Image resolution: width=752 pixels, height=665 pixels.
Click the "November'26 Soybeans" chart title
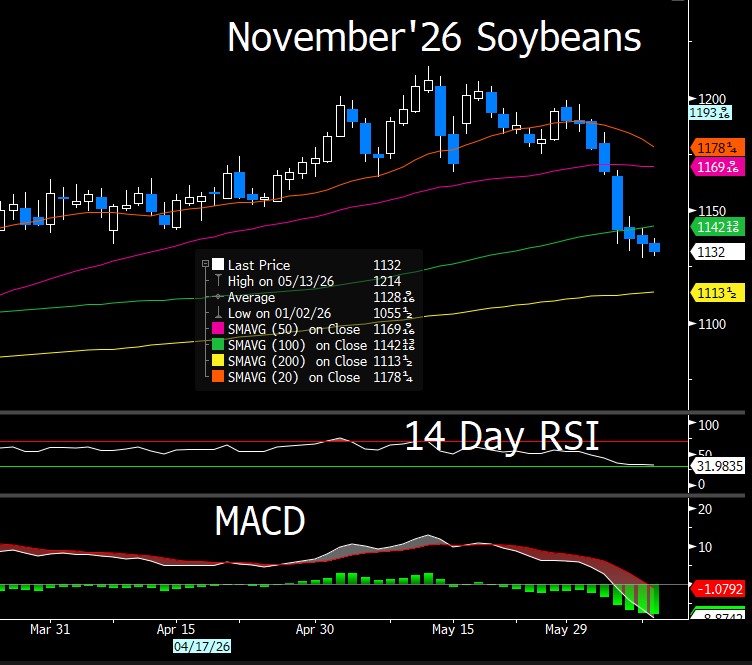pos(434,37)
